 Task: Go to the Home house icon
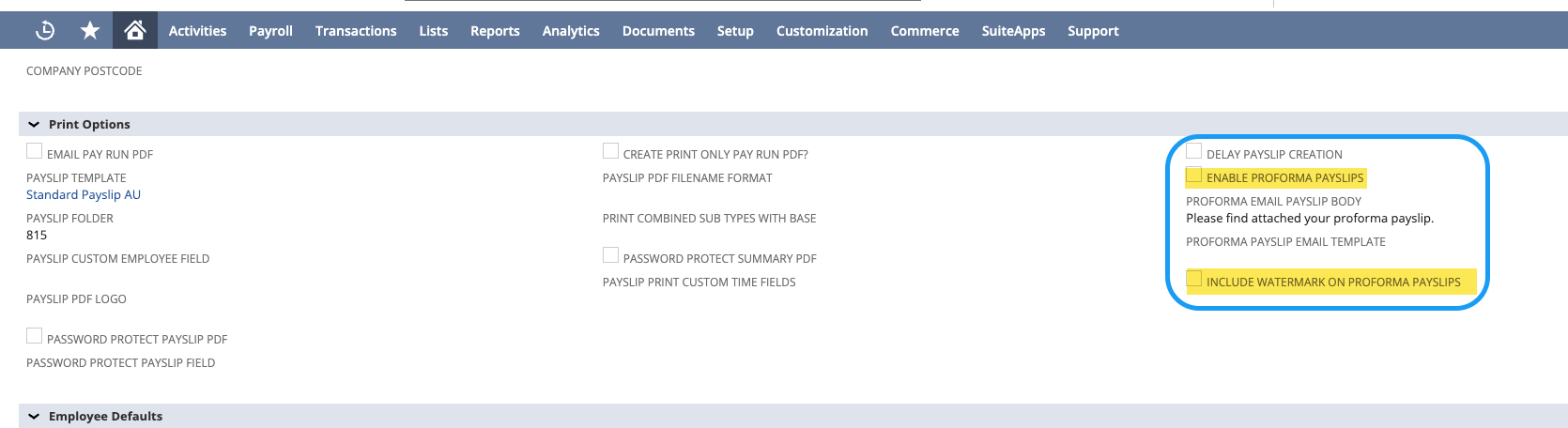tap(135, 31)
